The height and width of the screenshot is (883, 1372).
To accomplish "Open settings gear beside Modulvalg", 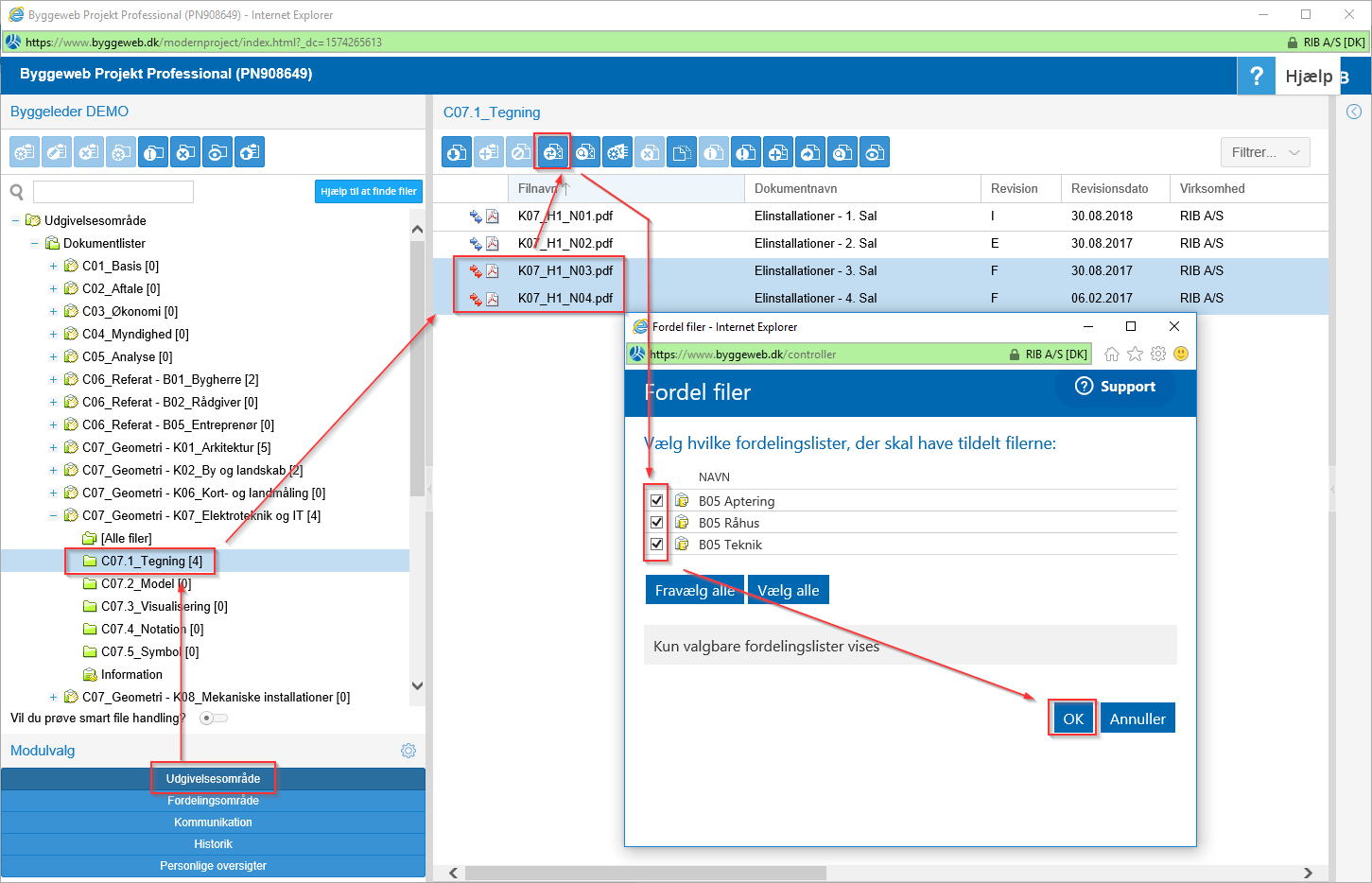I will 408,751.
